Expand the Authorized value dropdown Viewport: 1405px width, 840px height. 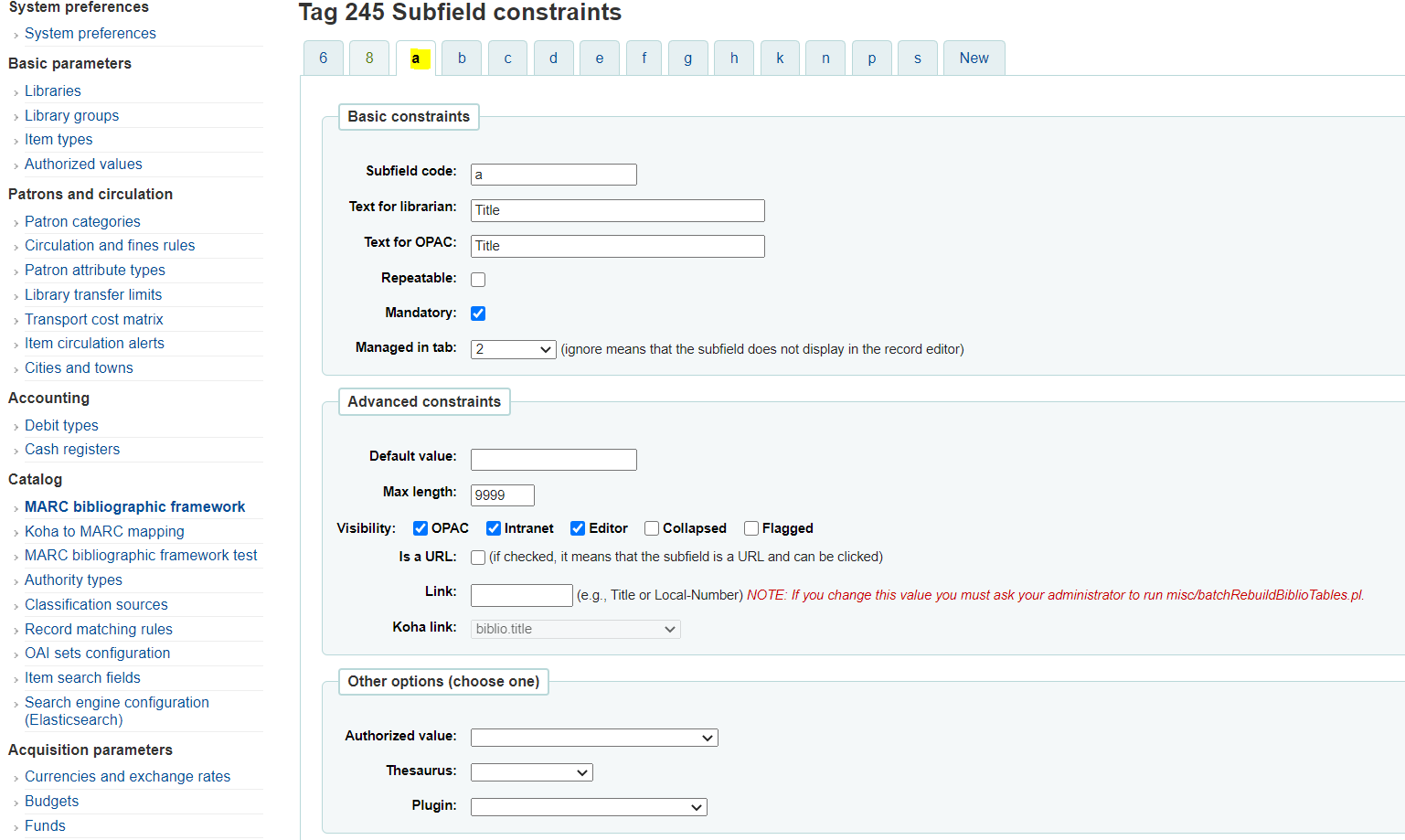point(594,738)
